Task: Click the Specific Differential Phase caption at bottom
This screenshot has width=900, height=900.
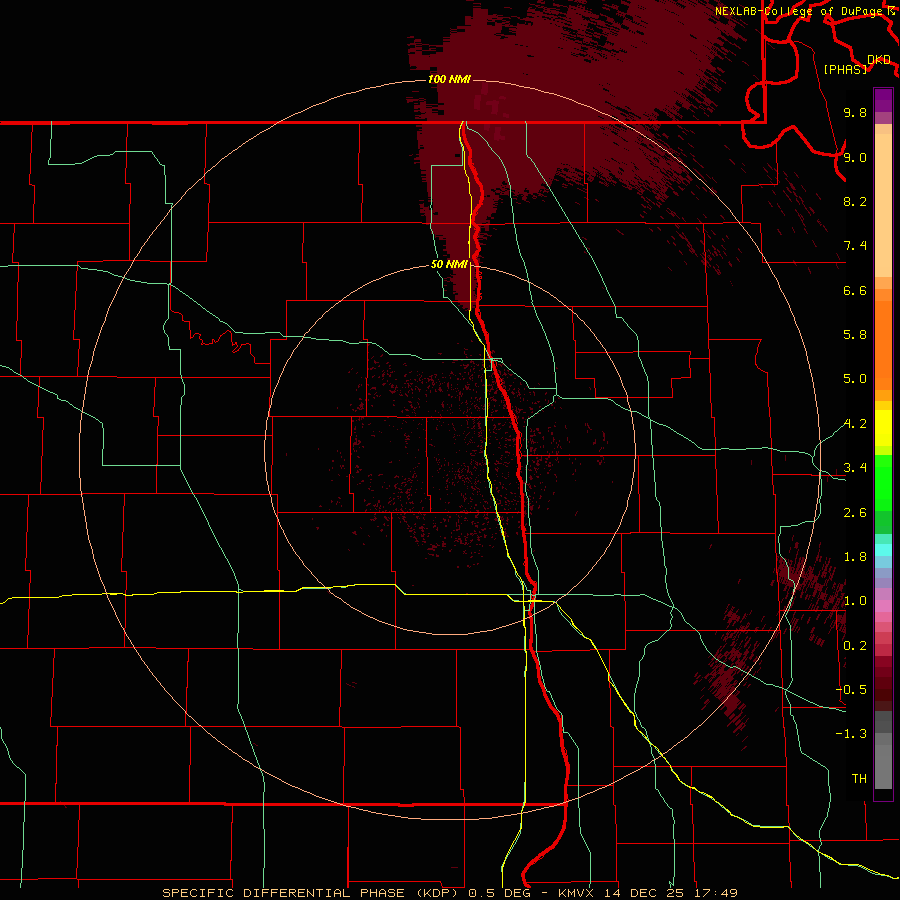Action: (x=450, y=893)
